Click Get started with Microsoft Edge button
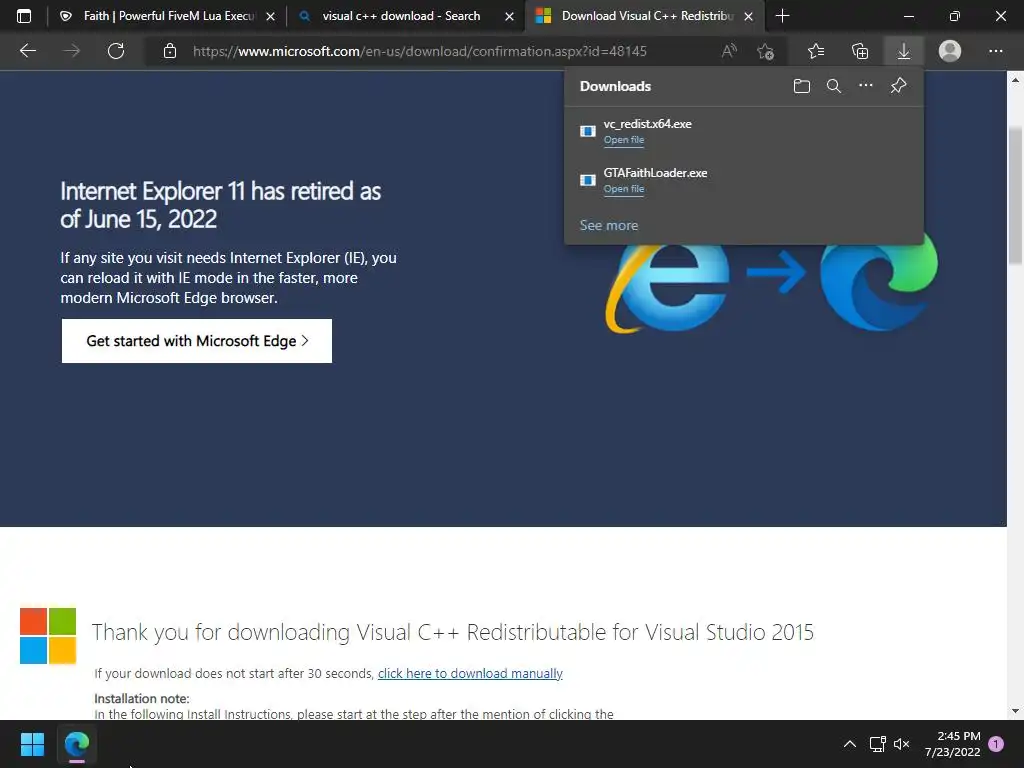1024x768 pixels. tap(197, 341)
